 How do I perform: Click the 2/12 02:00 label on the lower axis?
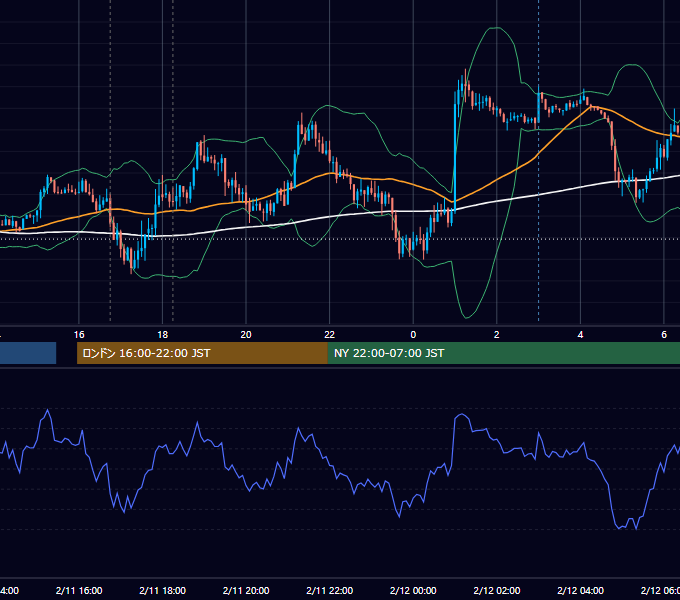pos(497,590)
